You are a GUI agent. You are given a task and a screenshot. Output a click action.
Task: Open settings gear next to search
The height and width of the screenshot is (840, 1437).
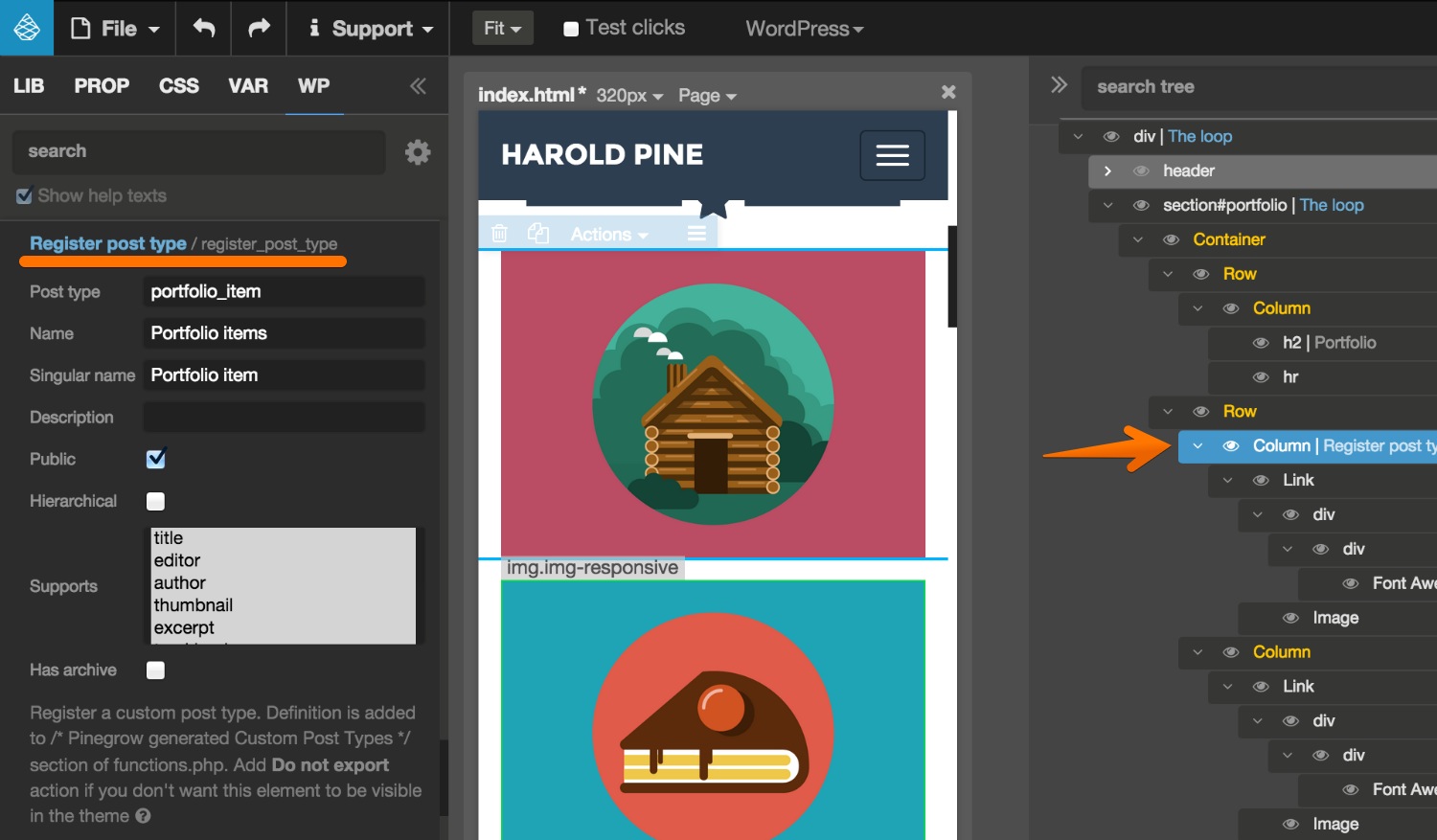(x=418, y=151)
